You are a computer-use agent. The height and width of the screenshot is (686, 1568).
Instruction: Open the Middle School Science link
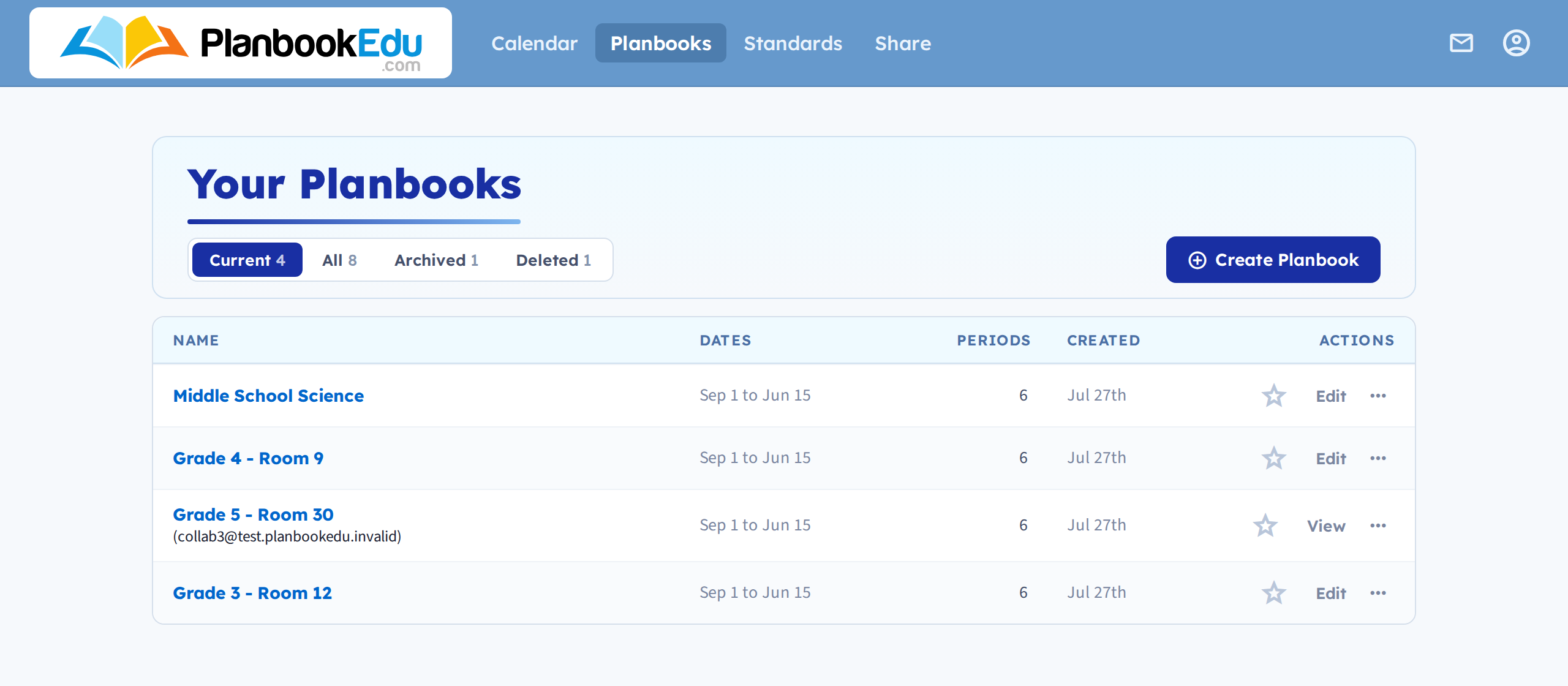268,396
